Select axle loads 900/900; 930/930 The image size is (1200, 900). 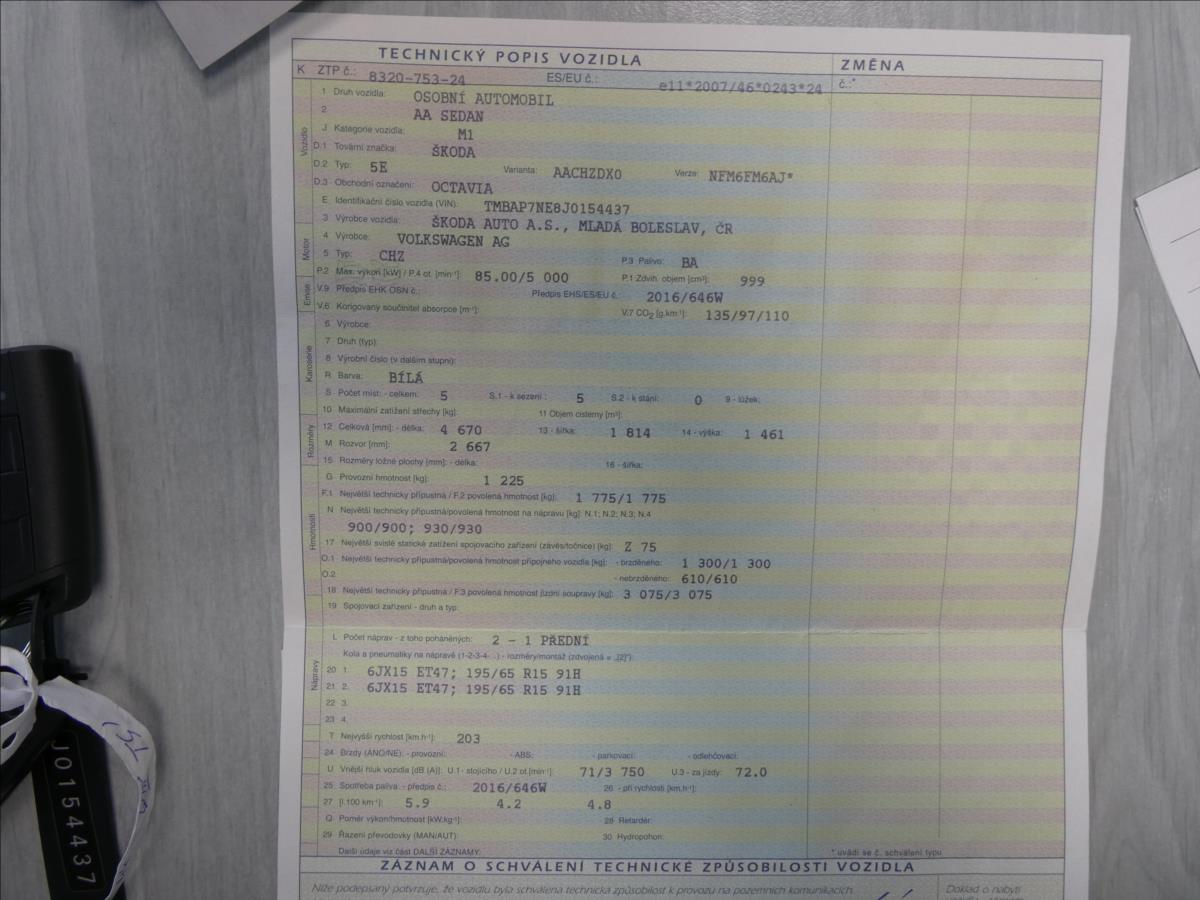(414, 529)
